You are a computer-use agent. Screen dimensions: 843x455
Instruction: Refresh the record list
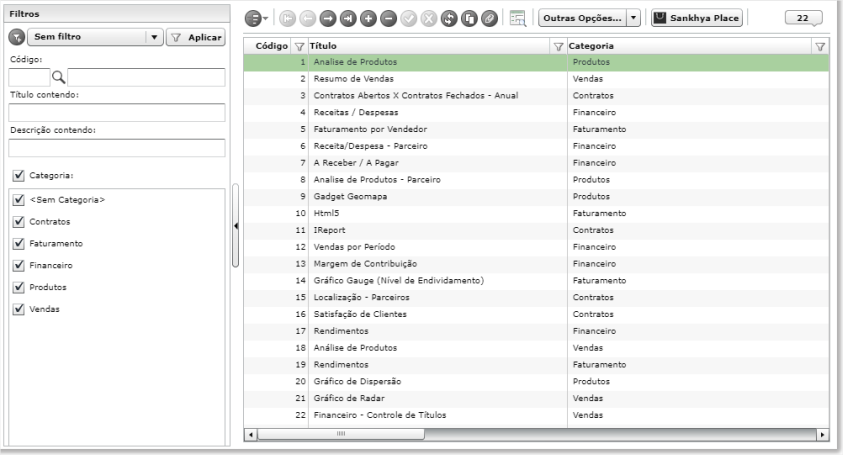[x=449, y=19]
